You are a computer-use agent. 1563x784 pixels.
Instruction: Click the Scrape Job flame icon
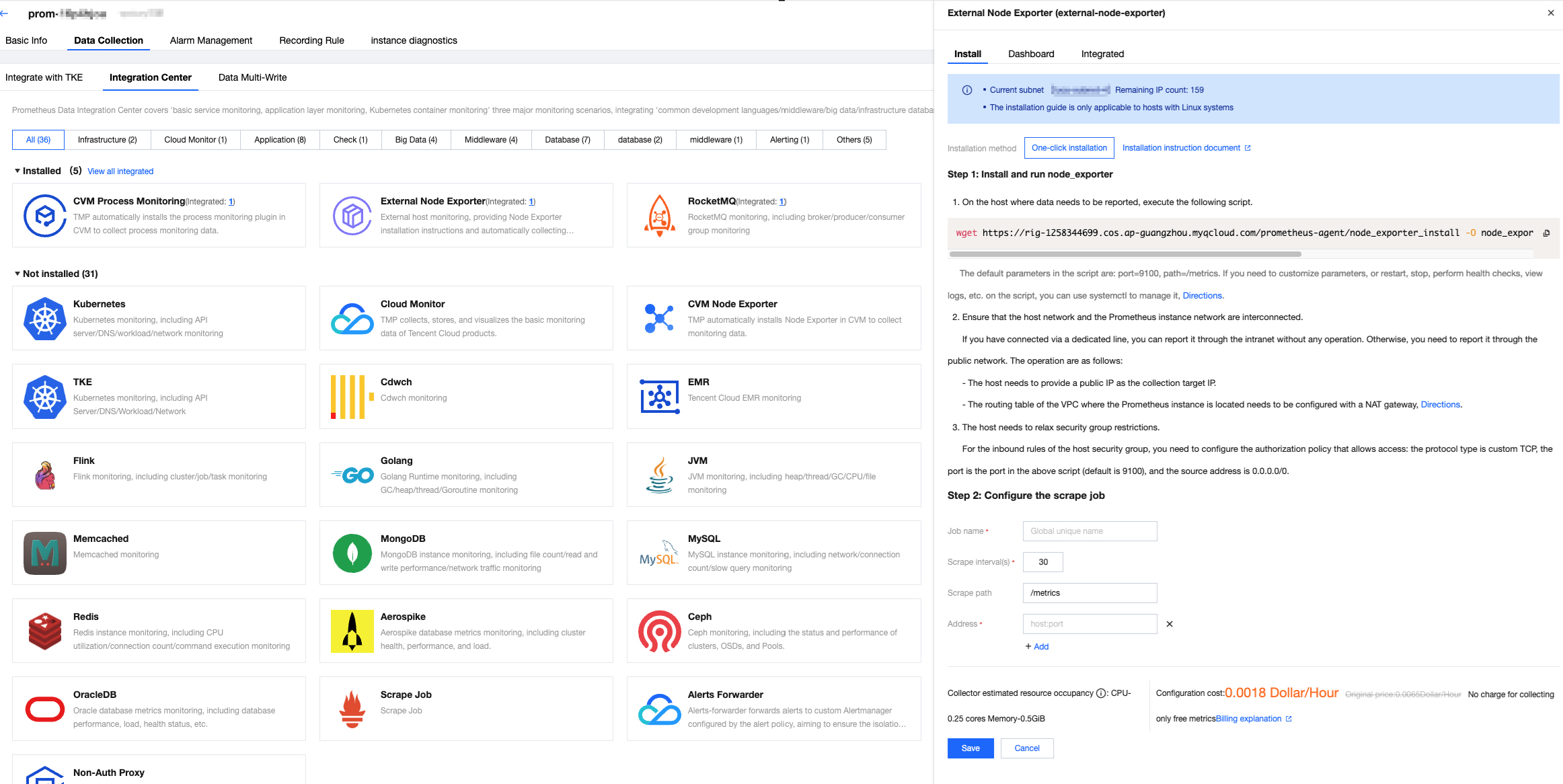[x=352, y=709]
